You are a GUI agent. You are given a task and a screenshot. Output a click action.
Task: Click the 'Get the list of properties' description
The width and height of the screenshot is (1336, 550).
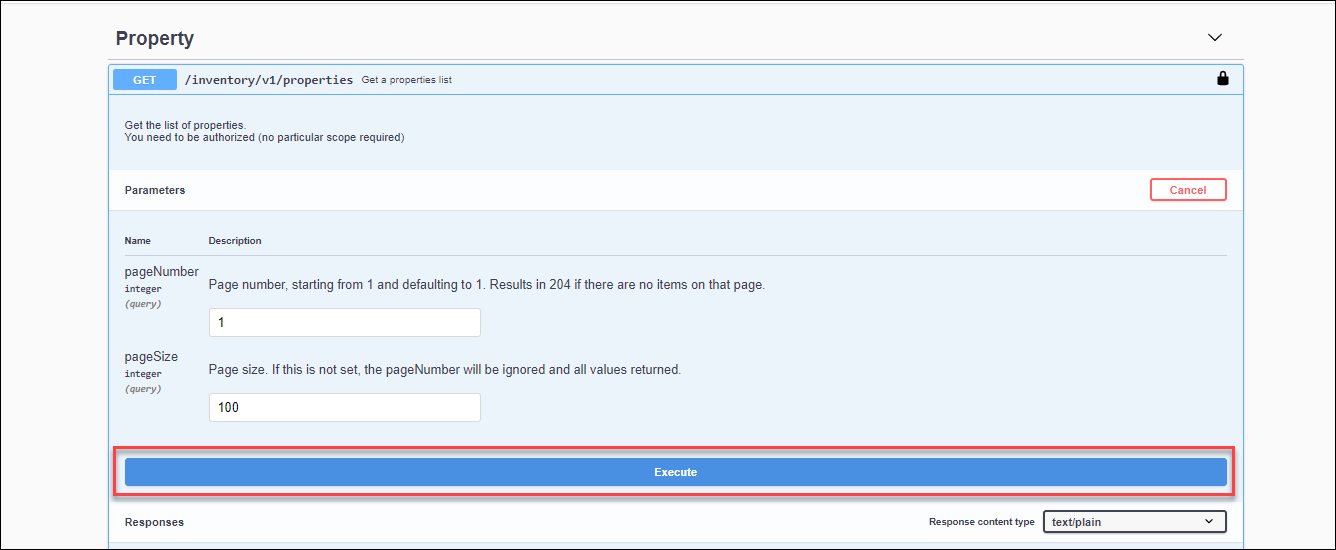pyautogui.click(x=185, y=125)
